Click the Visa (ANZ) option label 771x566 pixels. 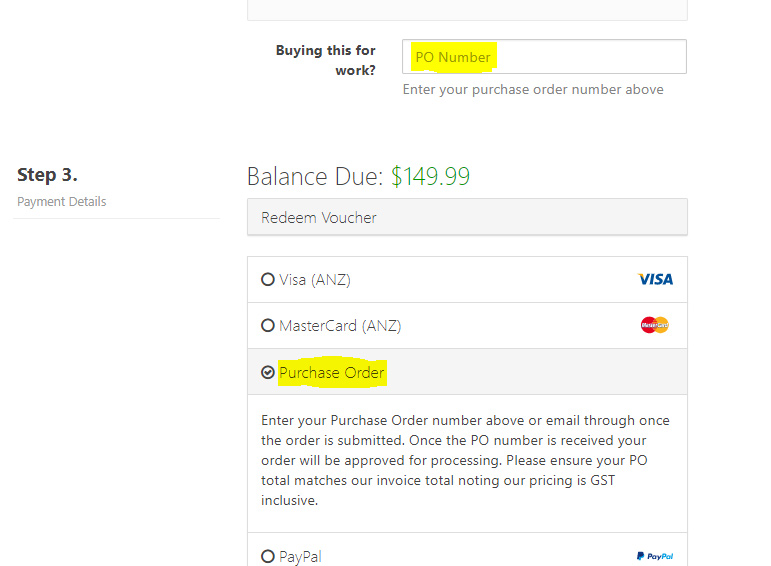click(x=315, y=280)
